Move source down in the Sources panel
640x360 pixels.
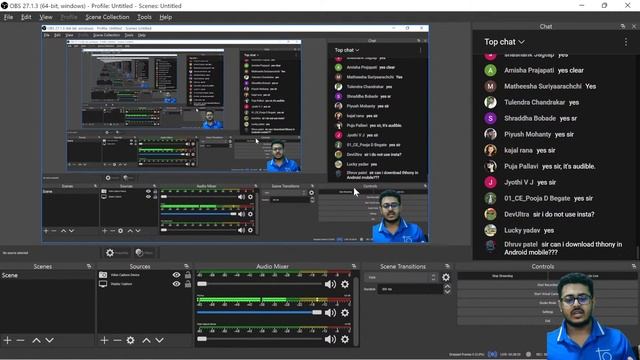[x=159, y=340]
